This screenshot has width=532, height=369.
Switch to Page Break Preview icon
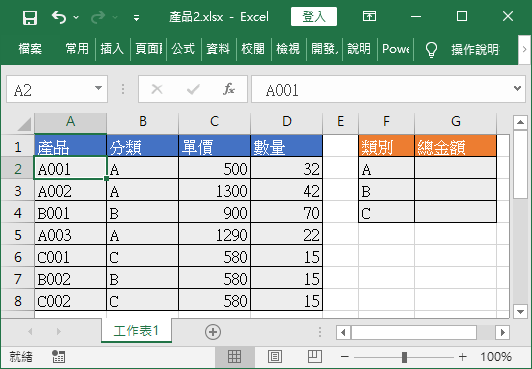315,356
